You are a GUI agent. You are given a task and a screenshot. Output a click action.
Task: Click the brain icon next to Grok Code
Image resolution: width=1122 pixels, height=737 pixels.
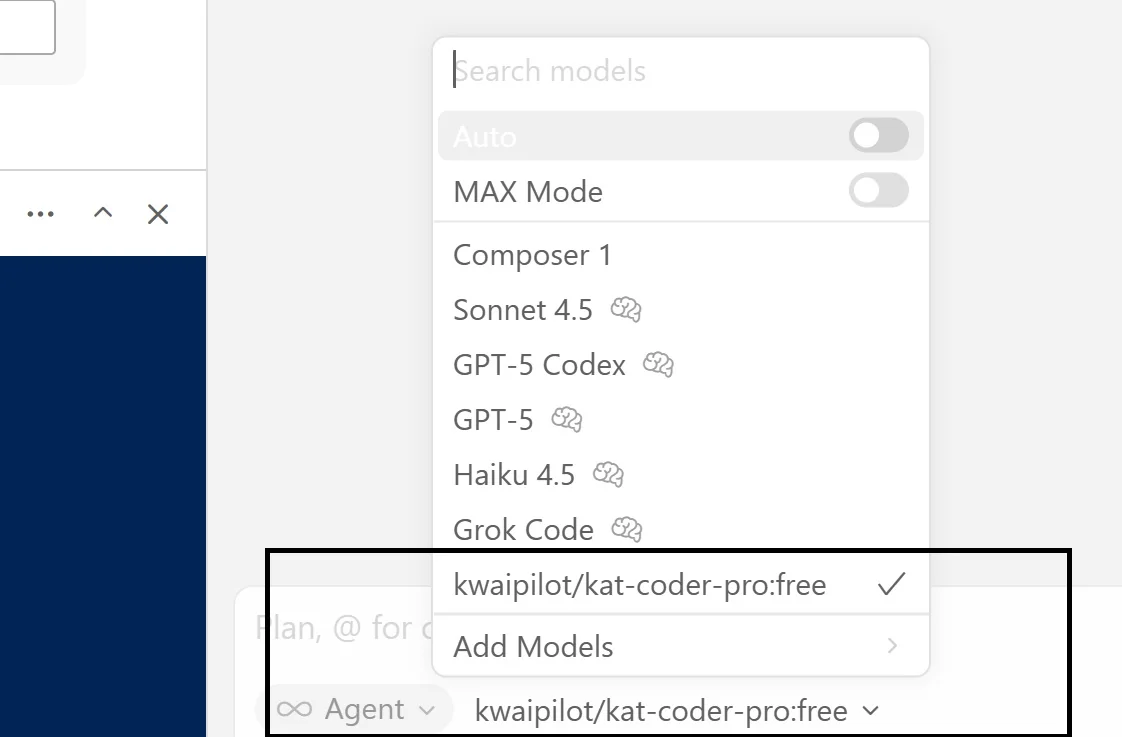pyautogui.click(x=626, y=529)
